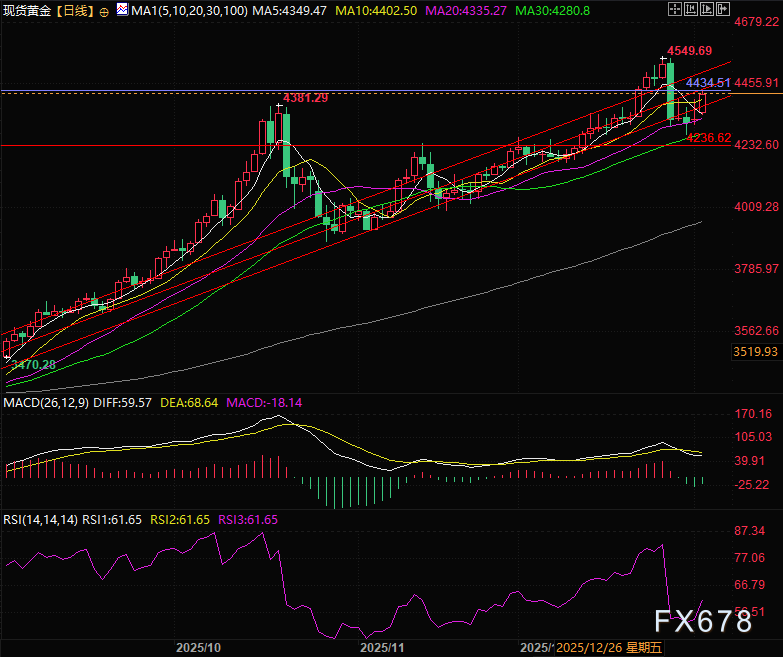783x657 pixels.
Task: Click the 3470.28 low price label
Action: [x=33, y=366]
